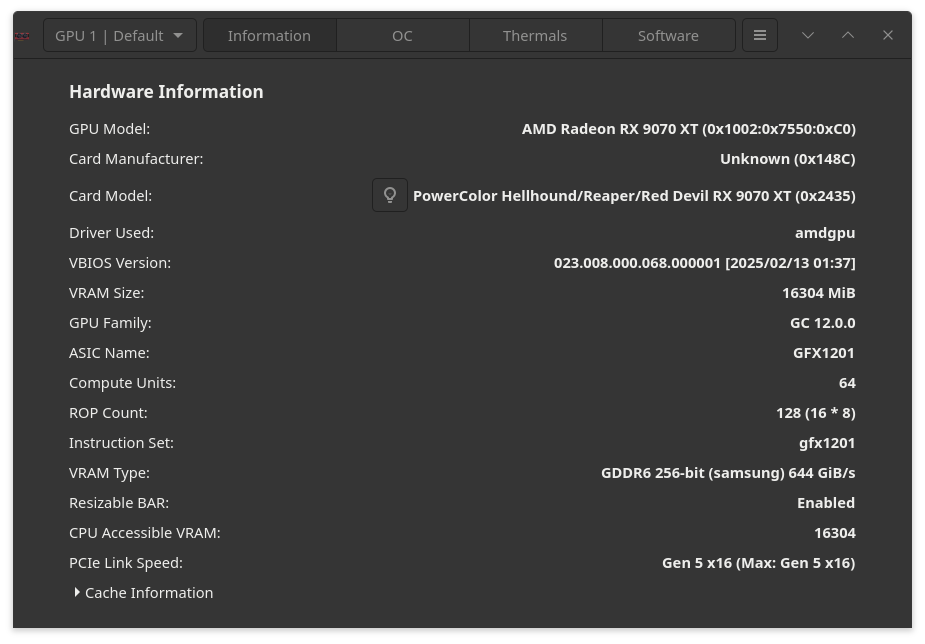Click the Card Manufacturer: label
Screen dimensions: 925x644
pyautogui.click(x=136, y=159)
